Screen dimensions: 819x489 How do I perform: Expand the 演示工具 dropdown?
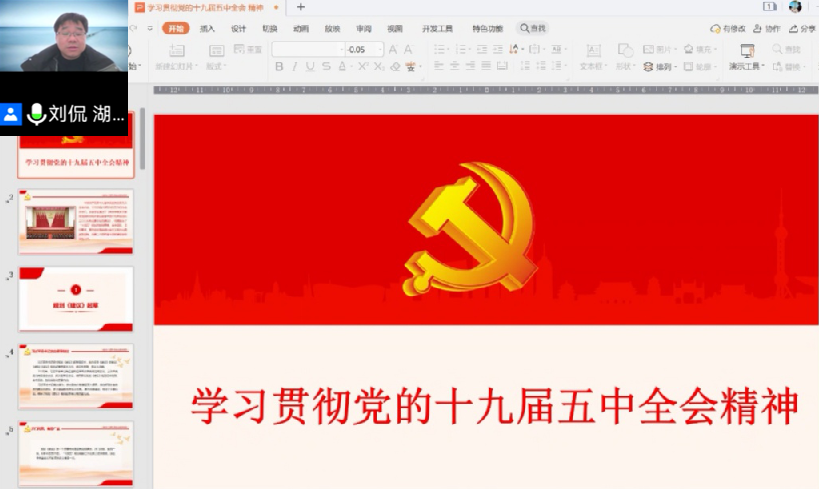coord(746,67)
